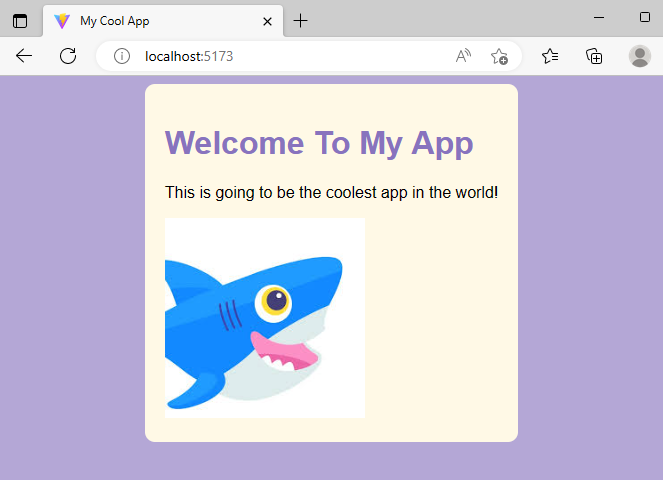Open the Favorites list
This screenshot has height=480, width=663.
coord(550,56)
